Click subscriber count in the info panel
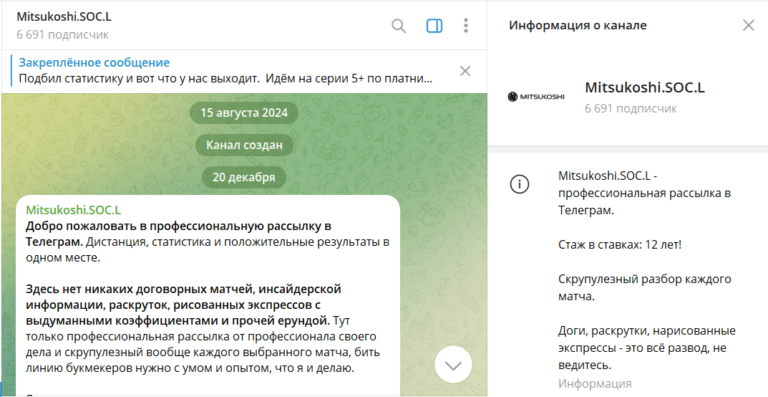 pos(631,109)
